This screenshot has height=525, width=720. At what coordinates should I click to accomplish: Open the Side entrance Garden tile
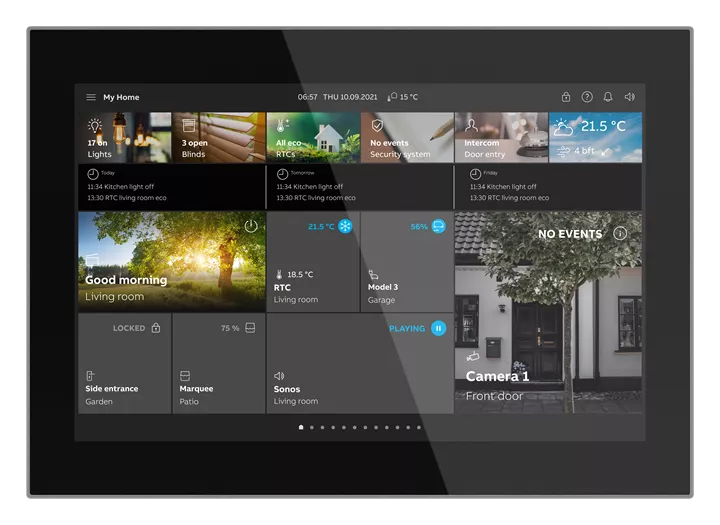[124, 364]
